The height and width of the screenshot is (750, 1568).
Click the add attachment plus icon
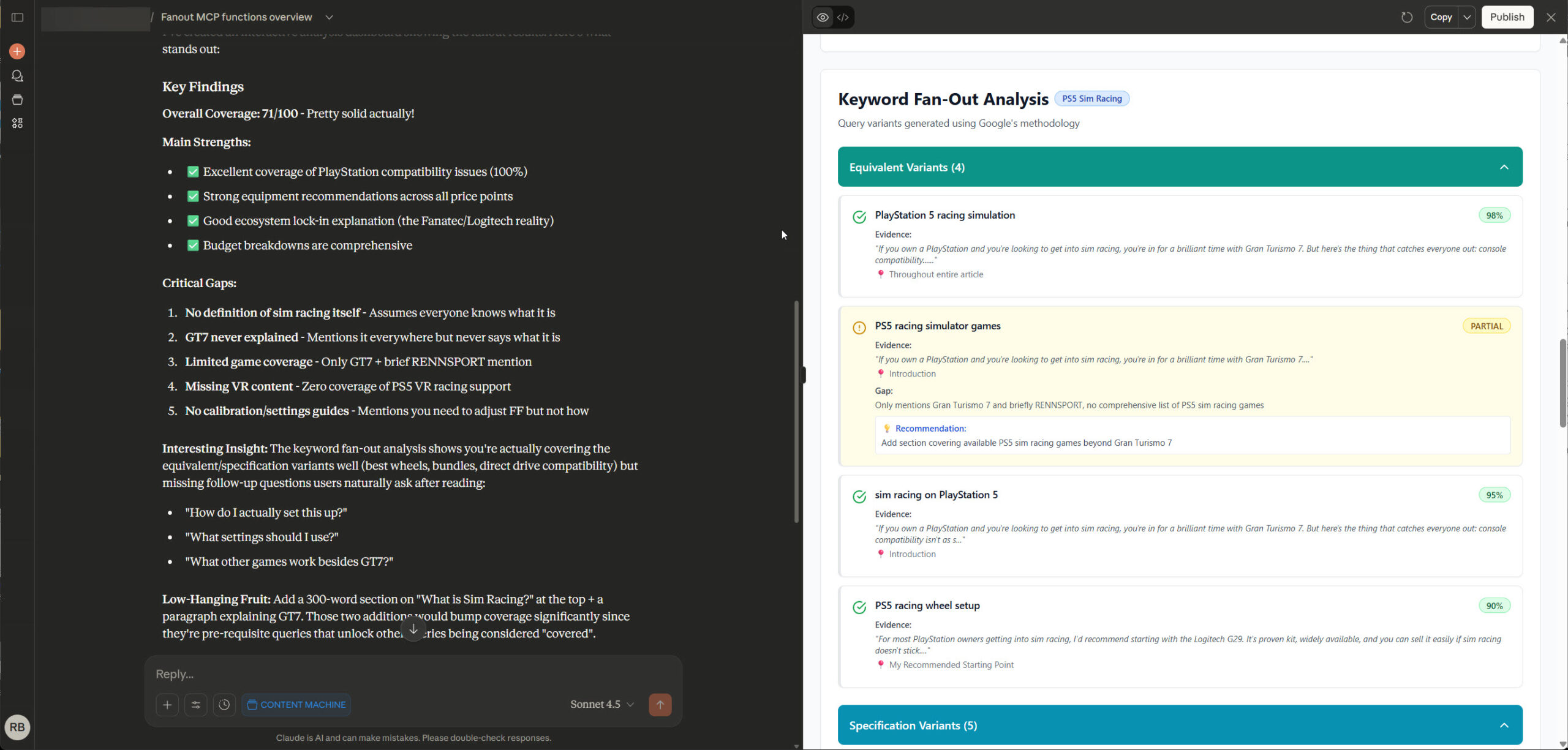click(167, 705)
